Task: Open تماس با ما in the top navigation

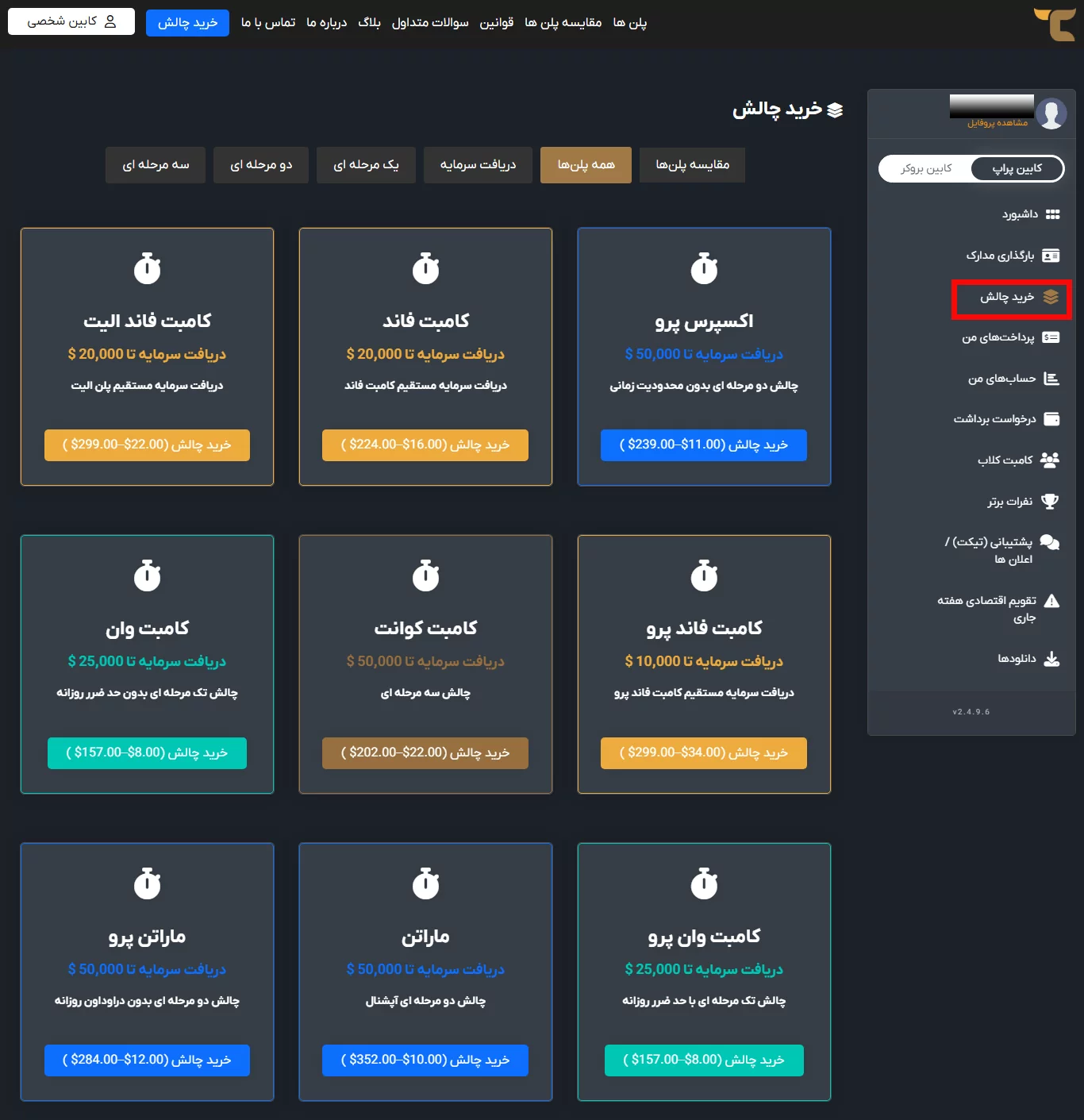Action: pos(268,22)
